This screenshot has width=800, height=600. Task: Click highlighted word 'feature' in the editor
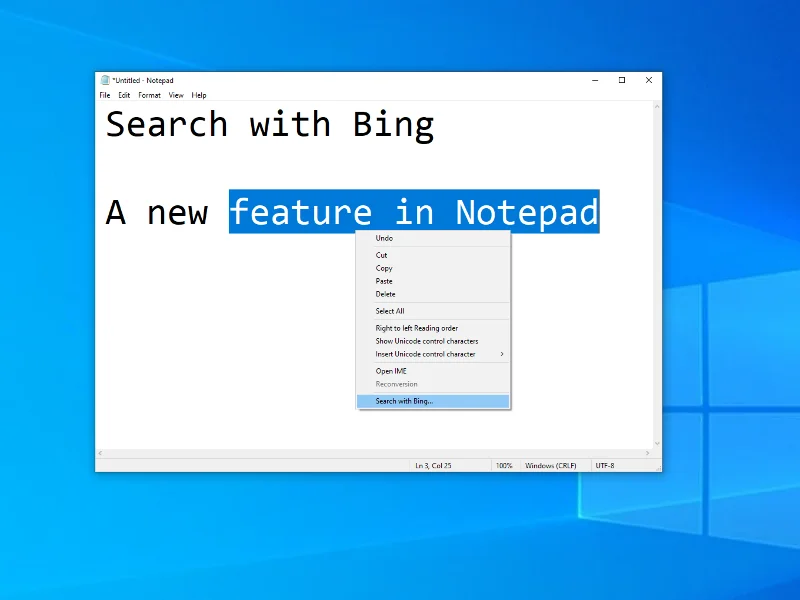tap(301, 212)
